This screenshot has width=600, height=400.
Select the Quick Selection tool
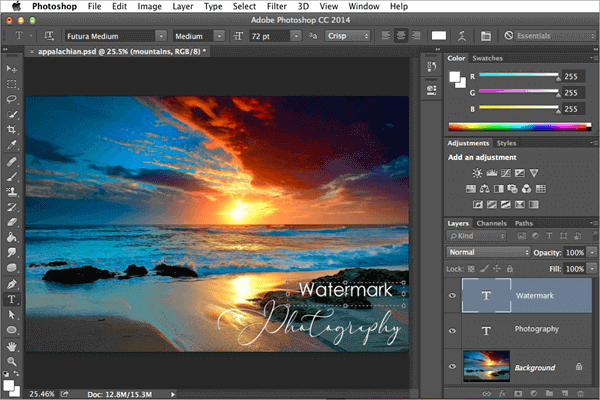pos(11,114)
